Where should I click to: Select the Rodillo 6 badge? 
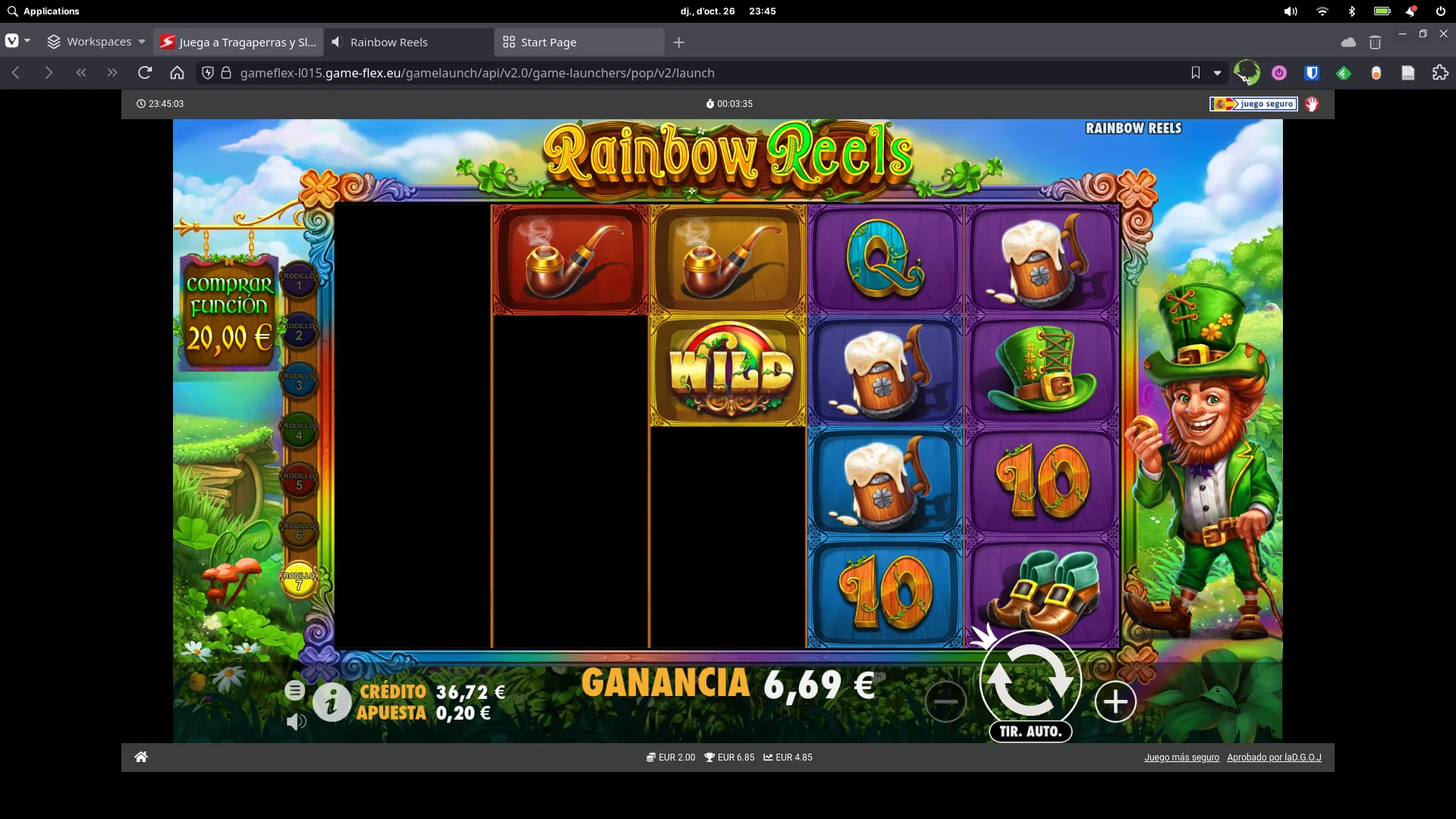pos(299,531)
